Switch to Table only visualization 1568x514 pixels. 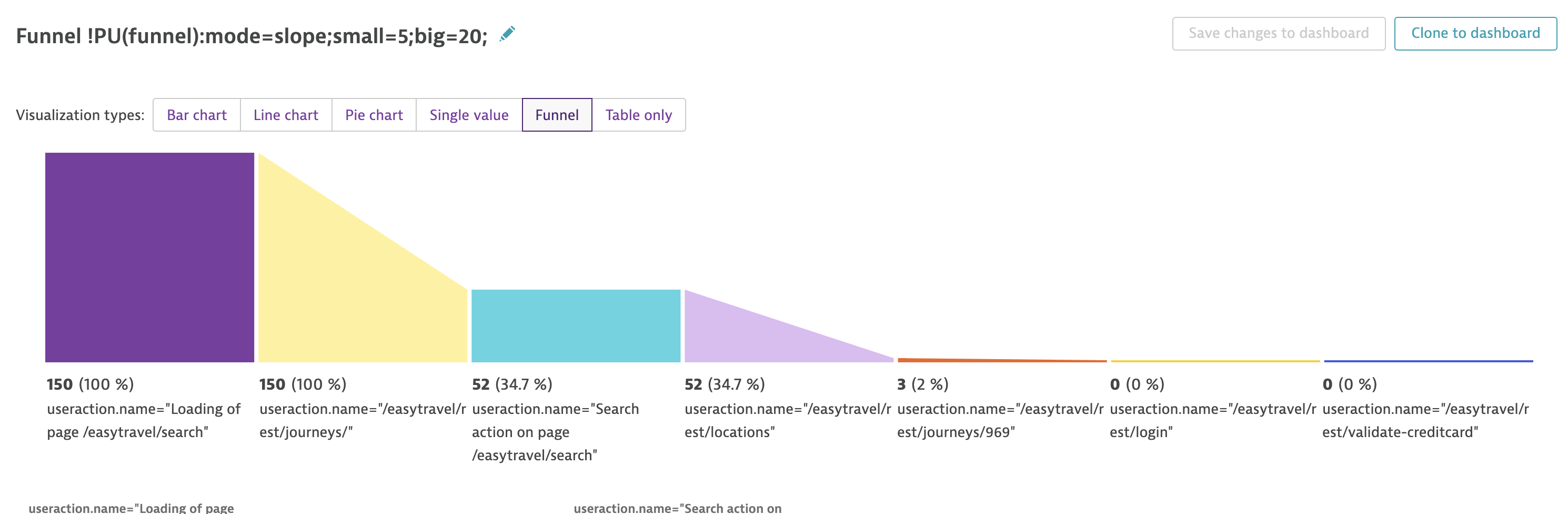pyautogui.click(x=639, y=114)
